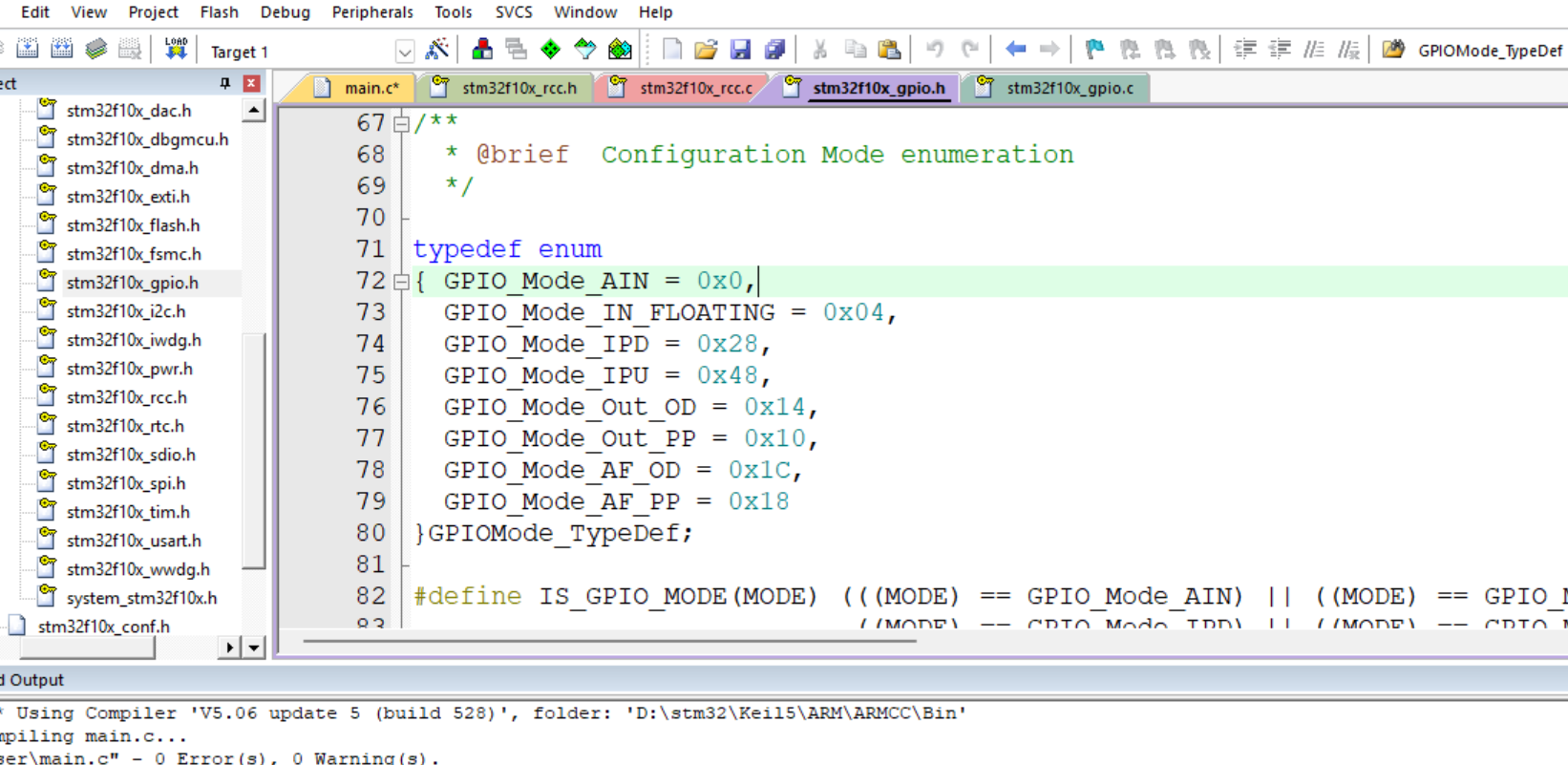Rebuild all target files
This screenshot has height=765, width=1568.
tap(62, 49)
